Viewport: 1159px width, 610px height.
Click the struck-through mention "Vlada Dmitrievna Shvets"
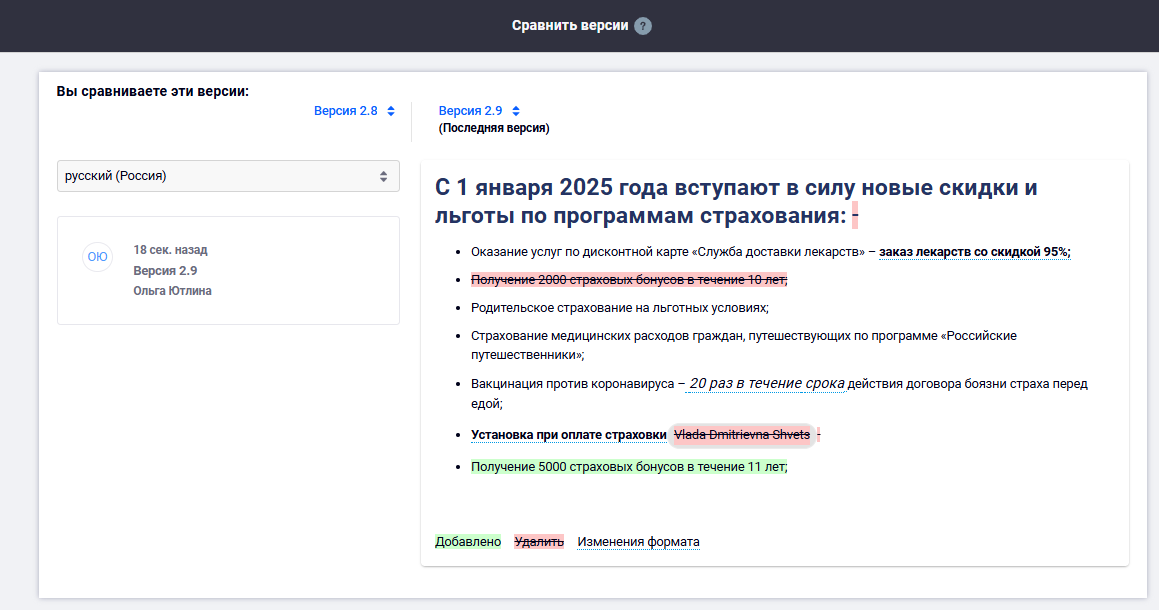[x=742, y=435]
